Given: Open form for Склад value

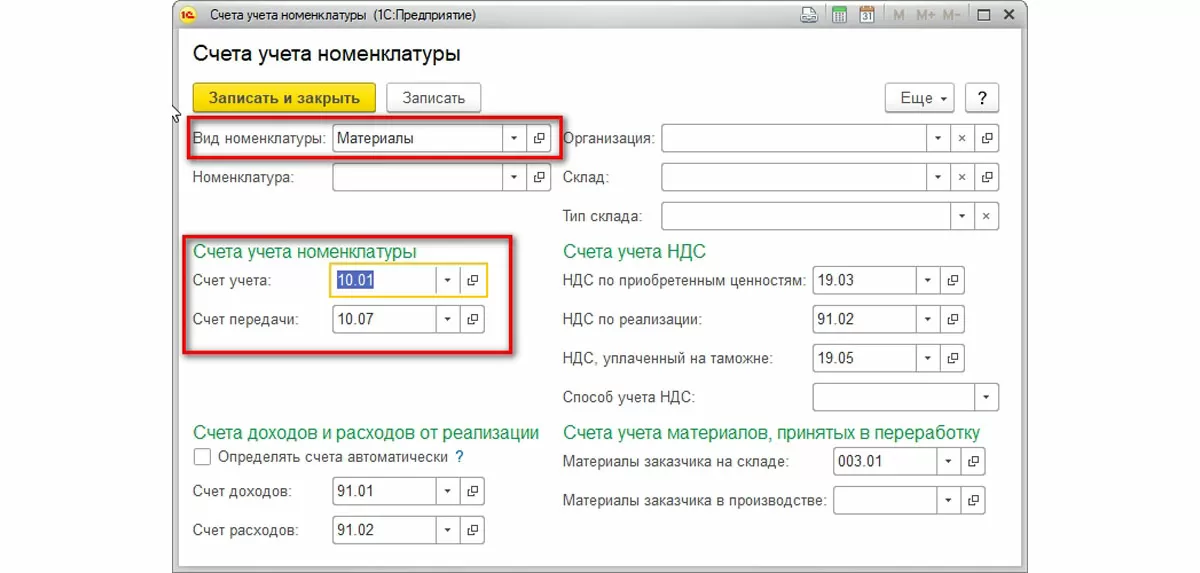Looking at the screenshot, I should pyautogui.click(x=987, y=177).
